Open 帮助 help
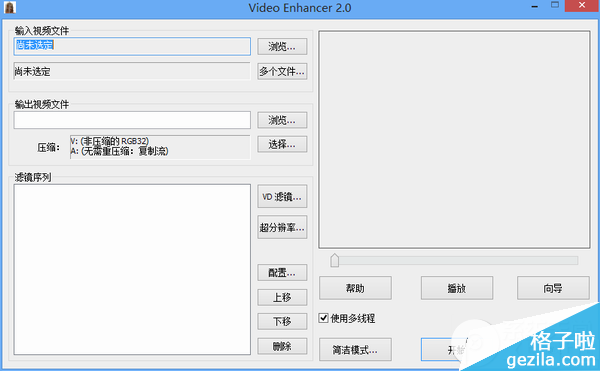 355,288
